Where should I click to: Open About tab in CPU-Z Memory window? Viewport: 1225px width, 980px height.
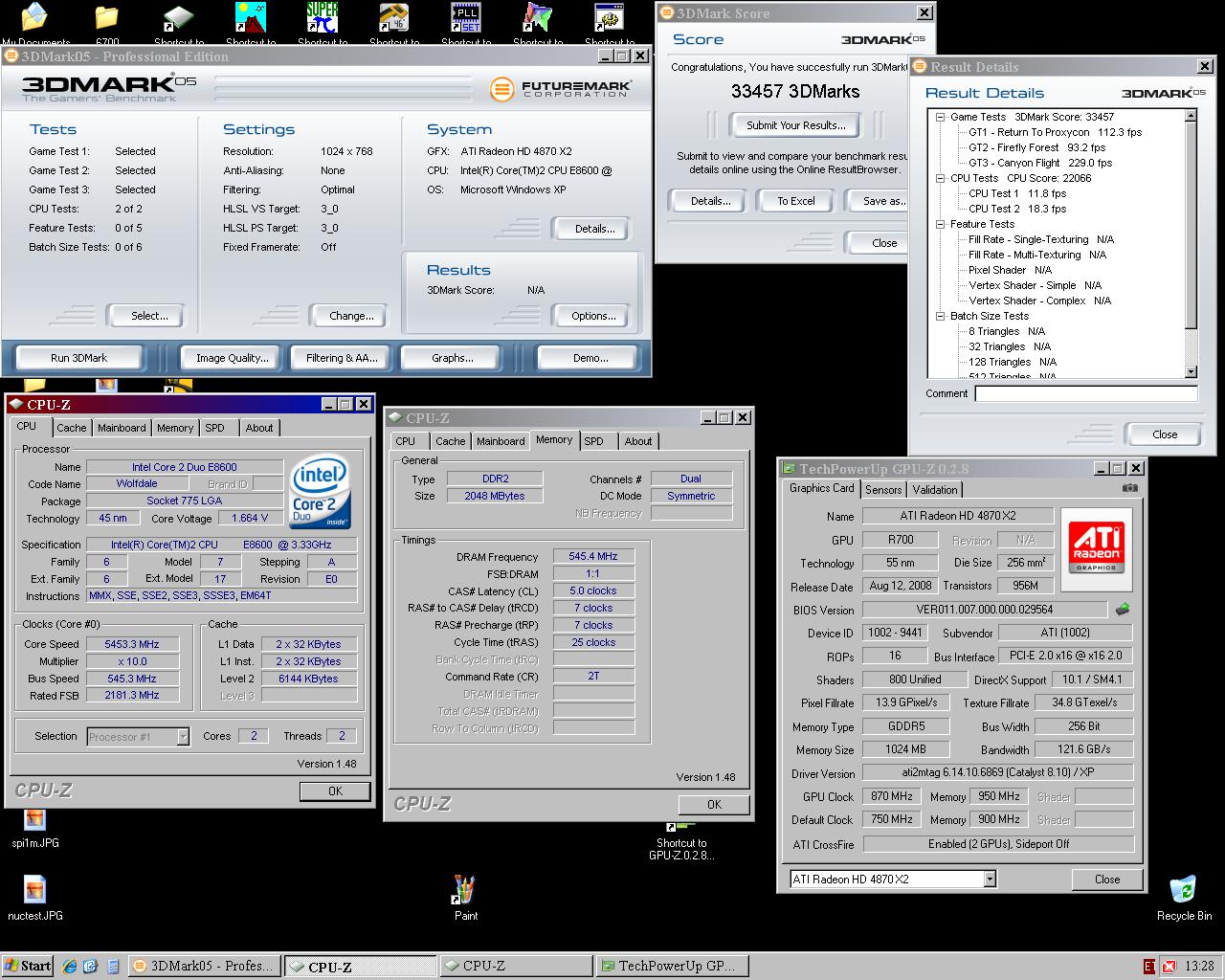pos(638,441)
